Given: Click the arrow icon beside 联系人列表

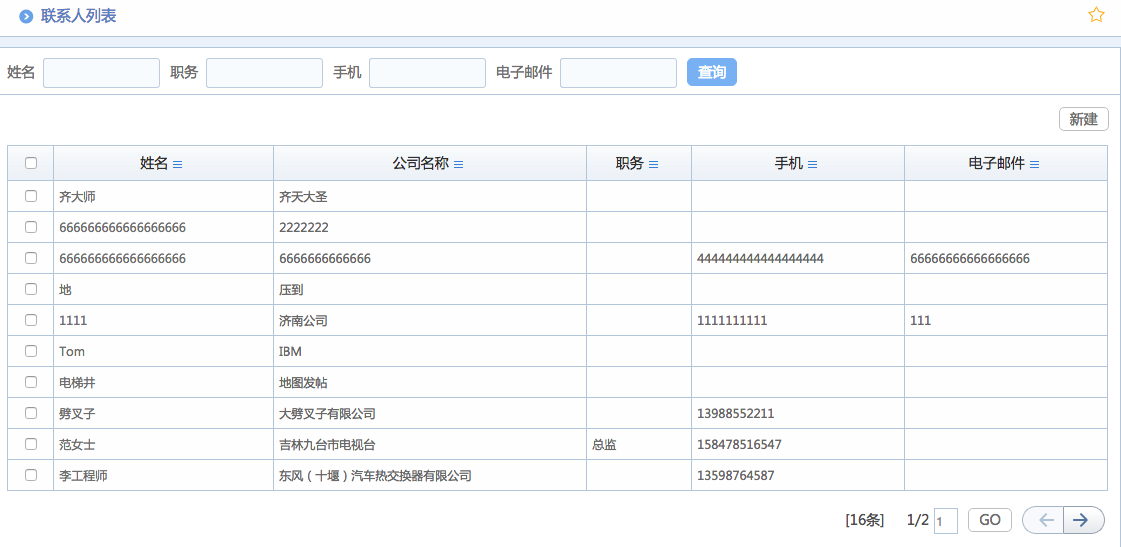Looking at the screenshot, I should (26, 17).
